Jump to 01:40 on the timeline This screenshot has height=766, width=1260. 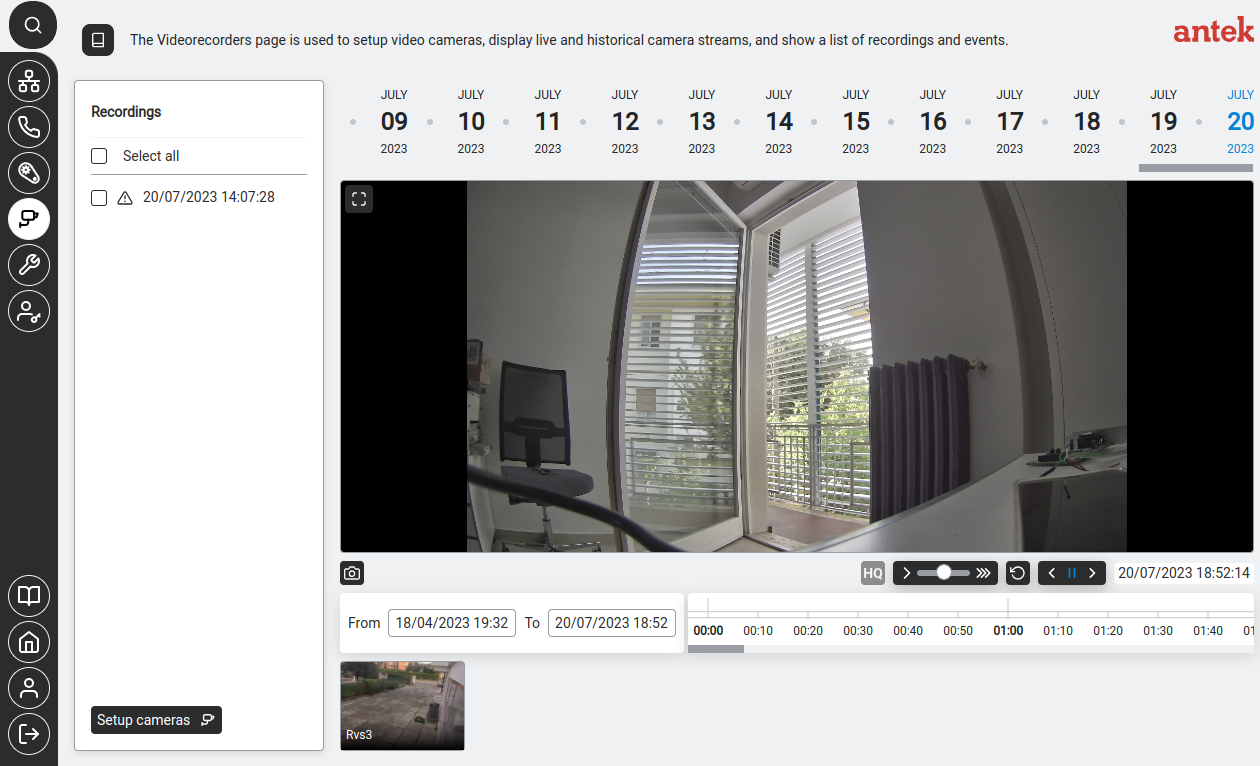tap(1208, 630)
